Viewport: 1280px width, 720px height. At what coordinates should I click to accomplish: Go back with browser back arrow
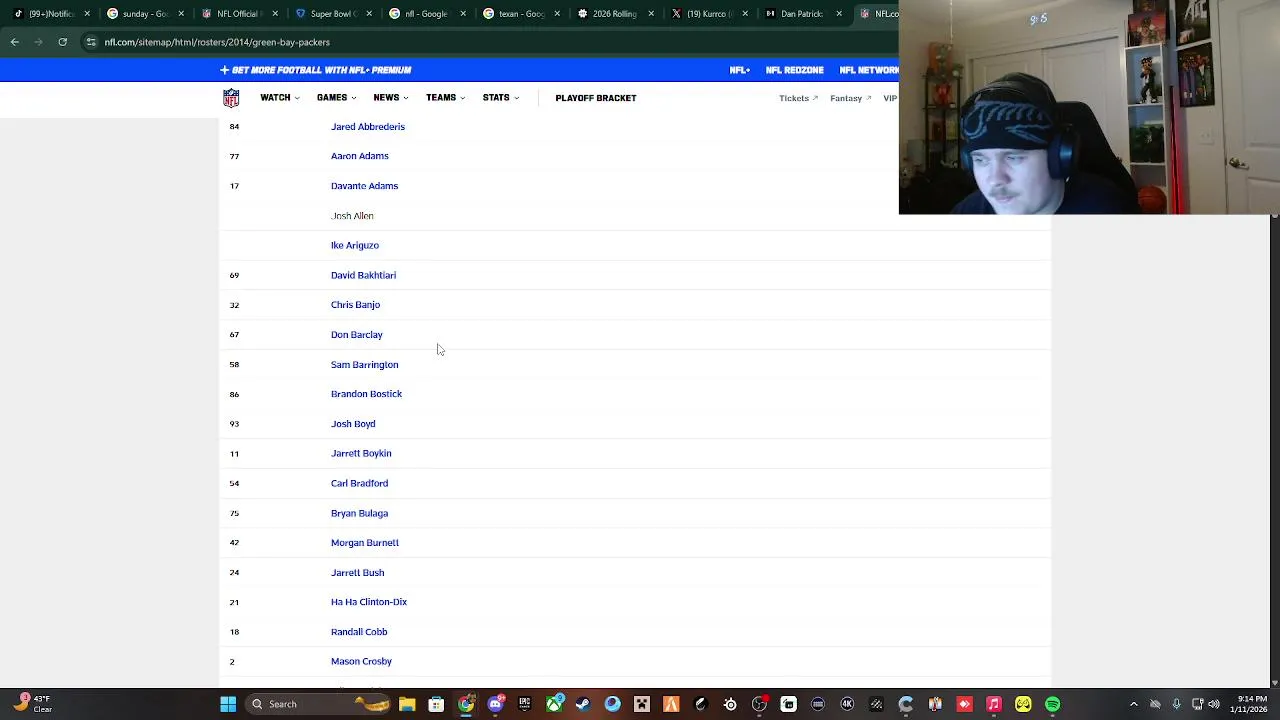pos(14,42)
